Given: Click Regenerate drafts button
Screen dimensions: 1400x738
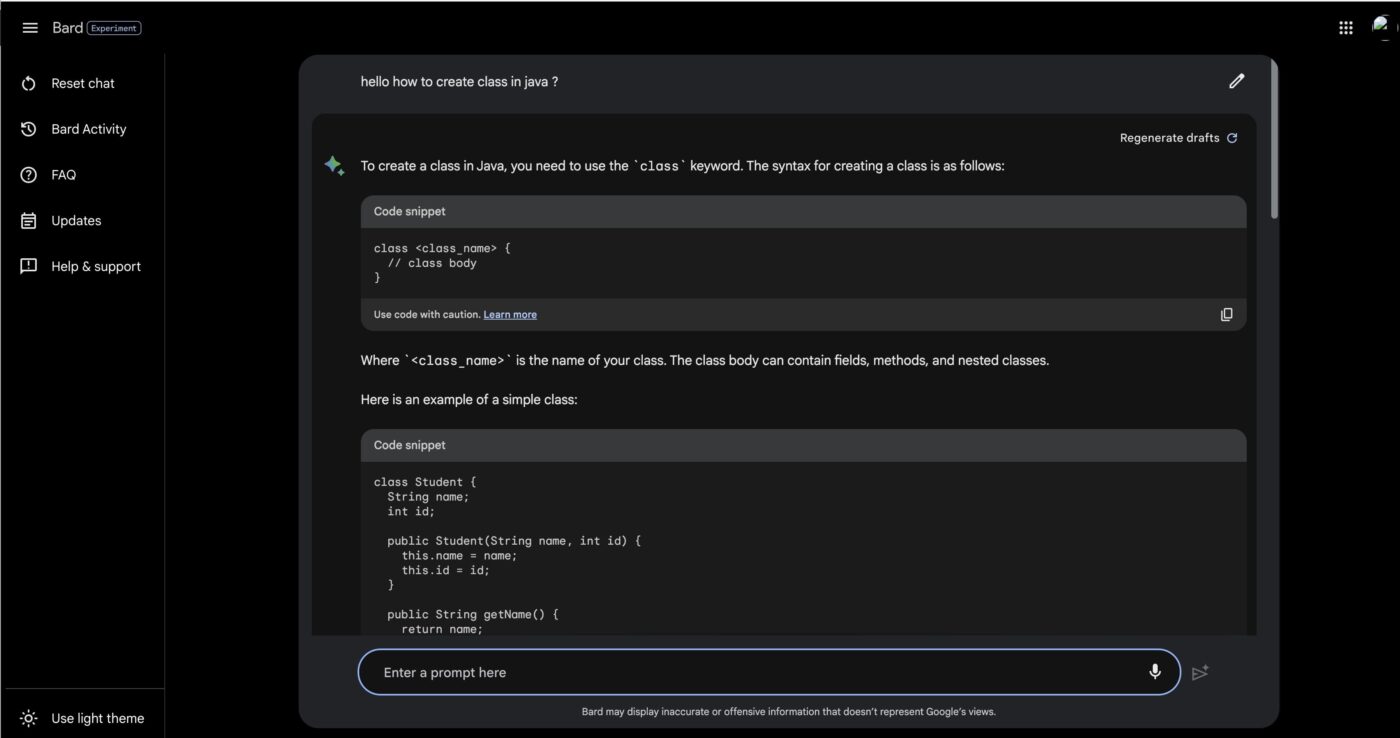Looking at the screenshot, I should (1179, 138).
